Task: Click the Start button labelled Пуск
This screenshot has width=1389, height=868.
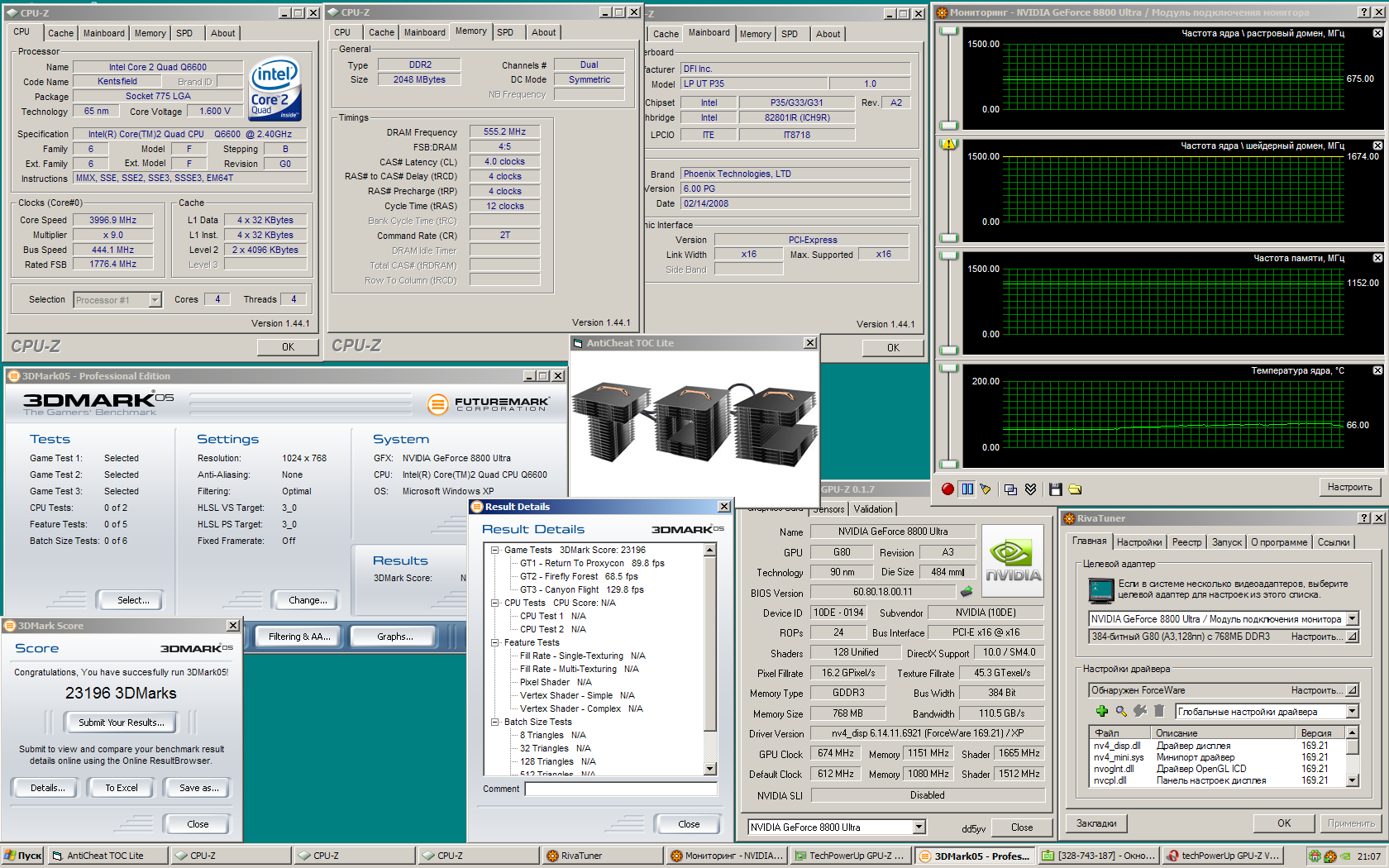Action: coord(22,856)
